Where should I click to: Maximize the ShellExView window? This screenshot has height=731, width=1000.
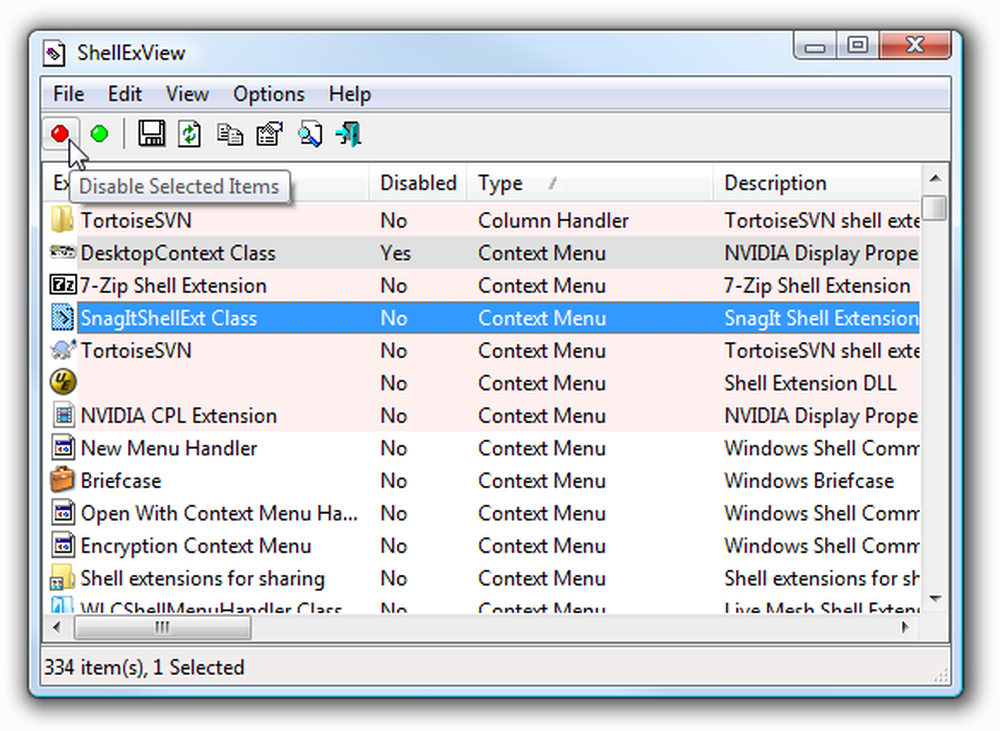click(858, 46)
